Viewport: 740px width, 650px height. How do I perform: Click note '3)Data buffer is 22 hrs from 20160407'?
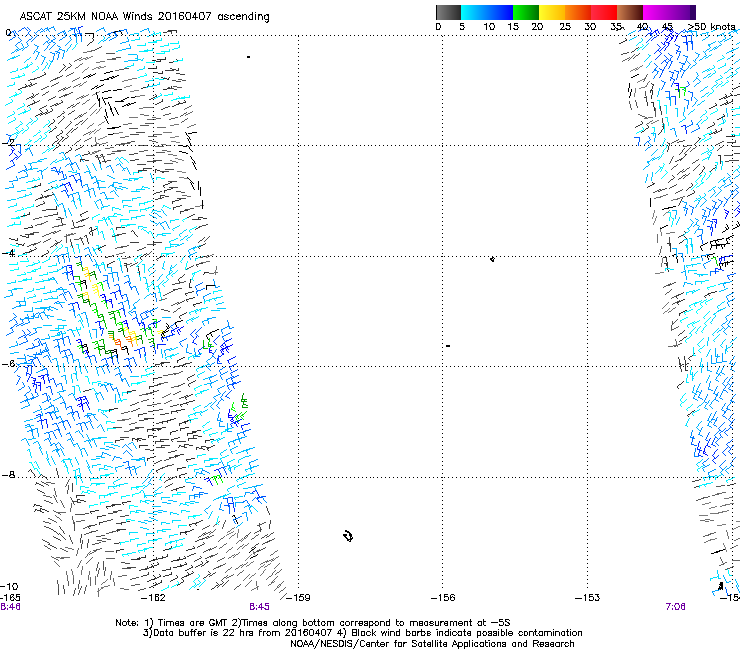pos(238,633)
